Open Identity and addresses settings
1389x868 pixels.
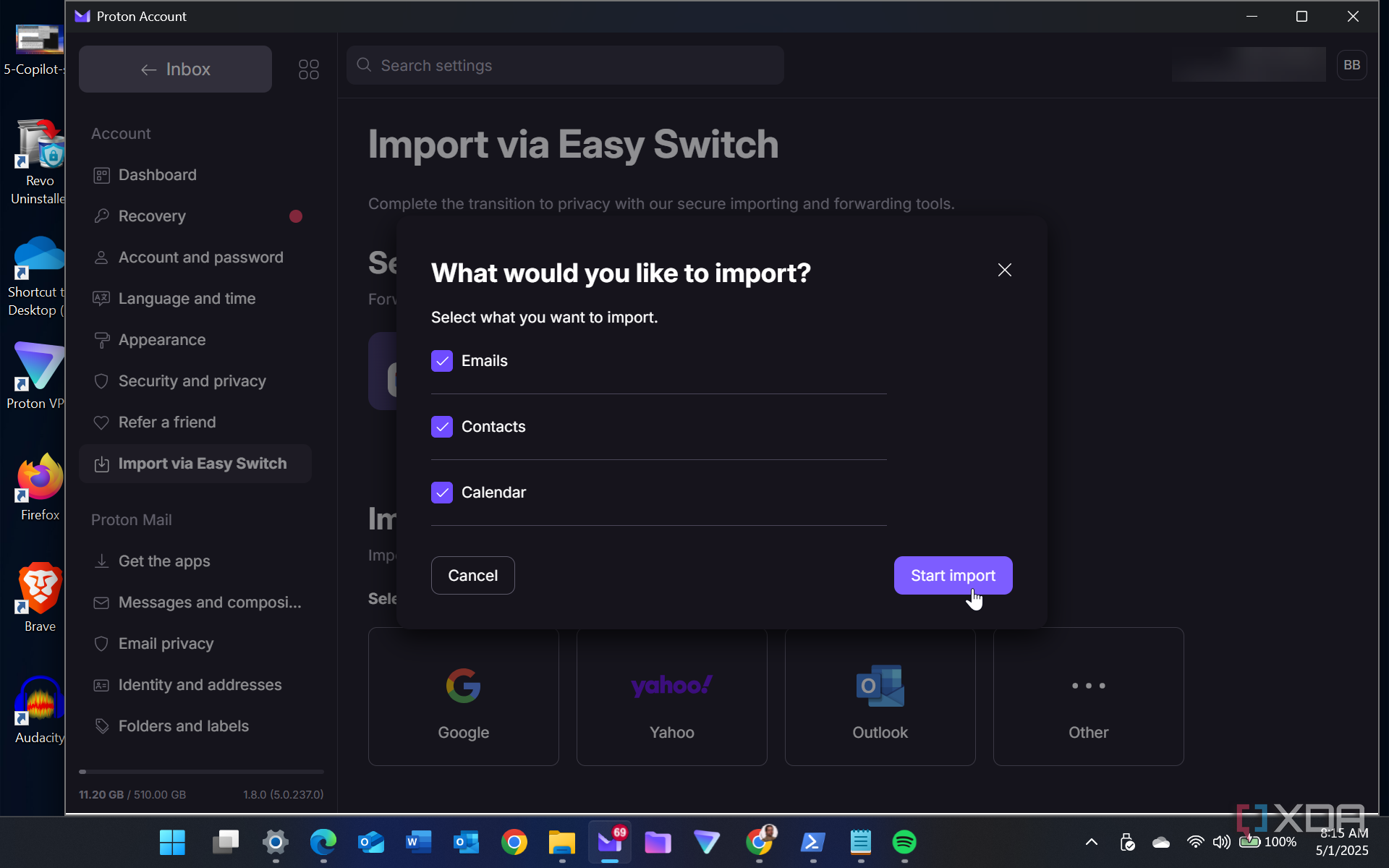195,685
